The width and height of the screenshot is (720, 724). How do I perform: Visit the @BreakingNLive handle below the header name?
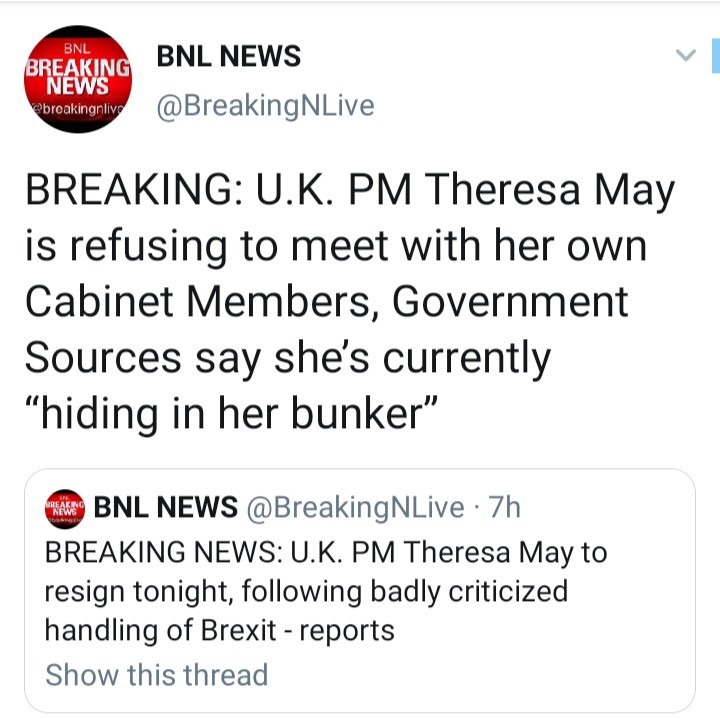265,105
